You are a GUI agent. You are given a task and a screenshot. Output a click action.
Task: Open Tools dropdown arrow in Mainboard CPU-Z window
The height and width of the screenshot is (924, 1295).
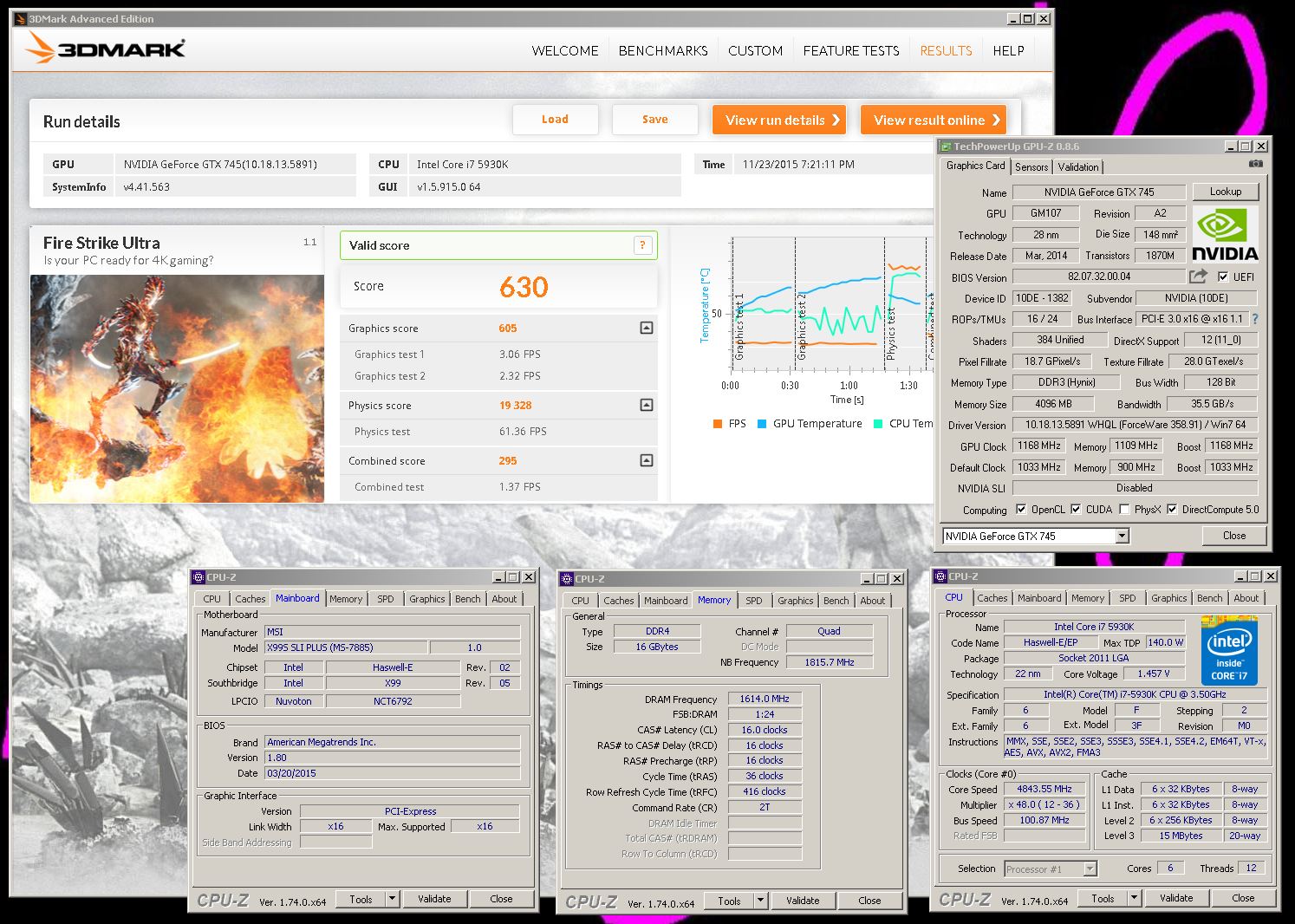tap(392, 899)
